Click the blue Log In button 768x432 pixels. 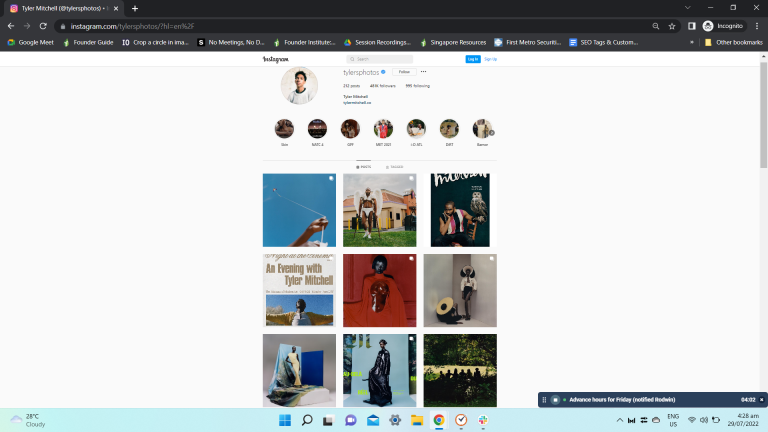coord(472,59)
